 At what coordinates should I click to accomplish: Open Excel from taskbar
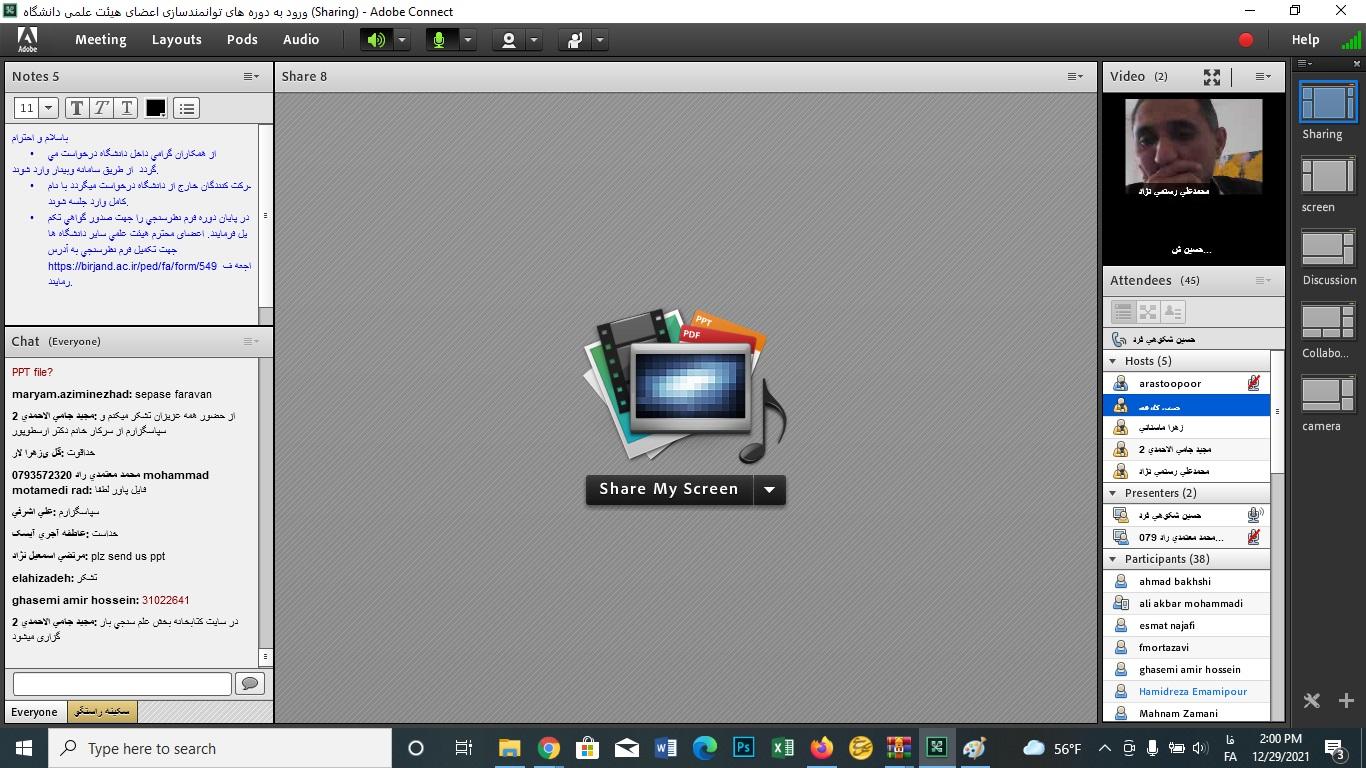(782, 748)
